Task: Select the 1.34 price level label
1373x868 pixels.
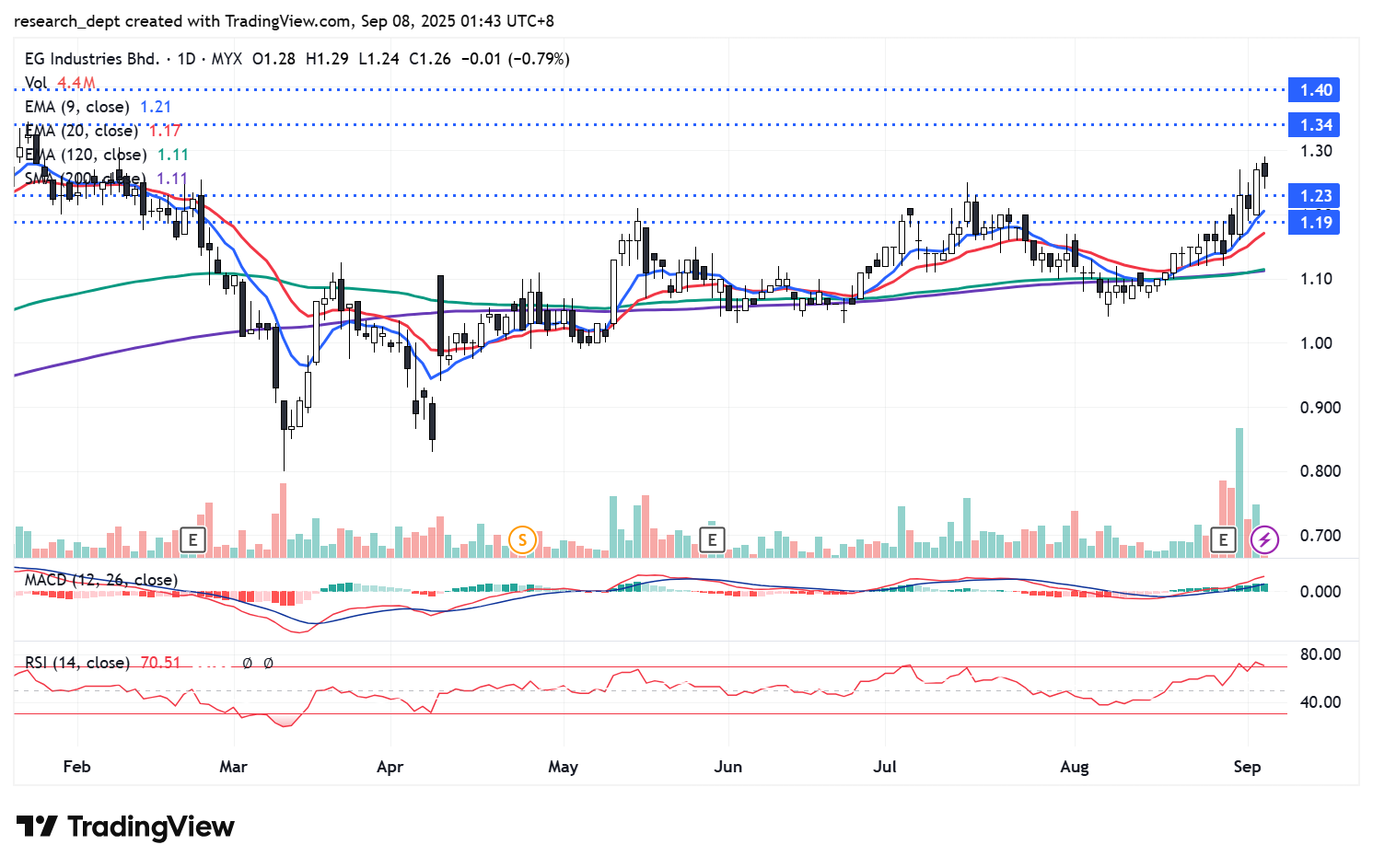Action: click(1314, 125)
